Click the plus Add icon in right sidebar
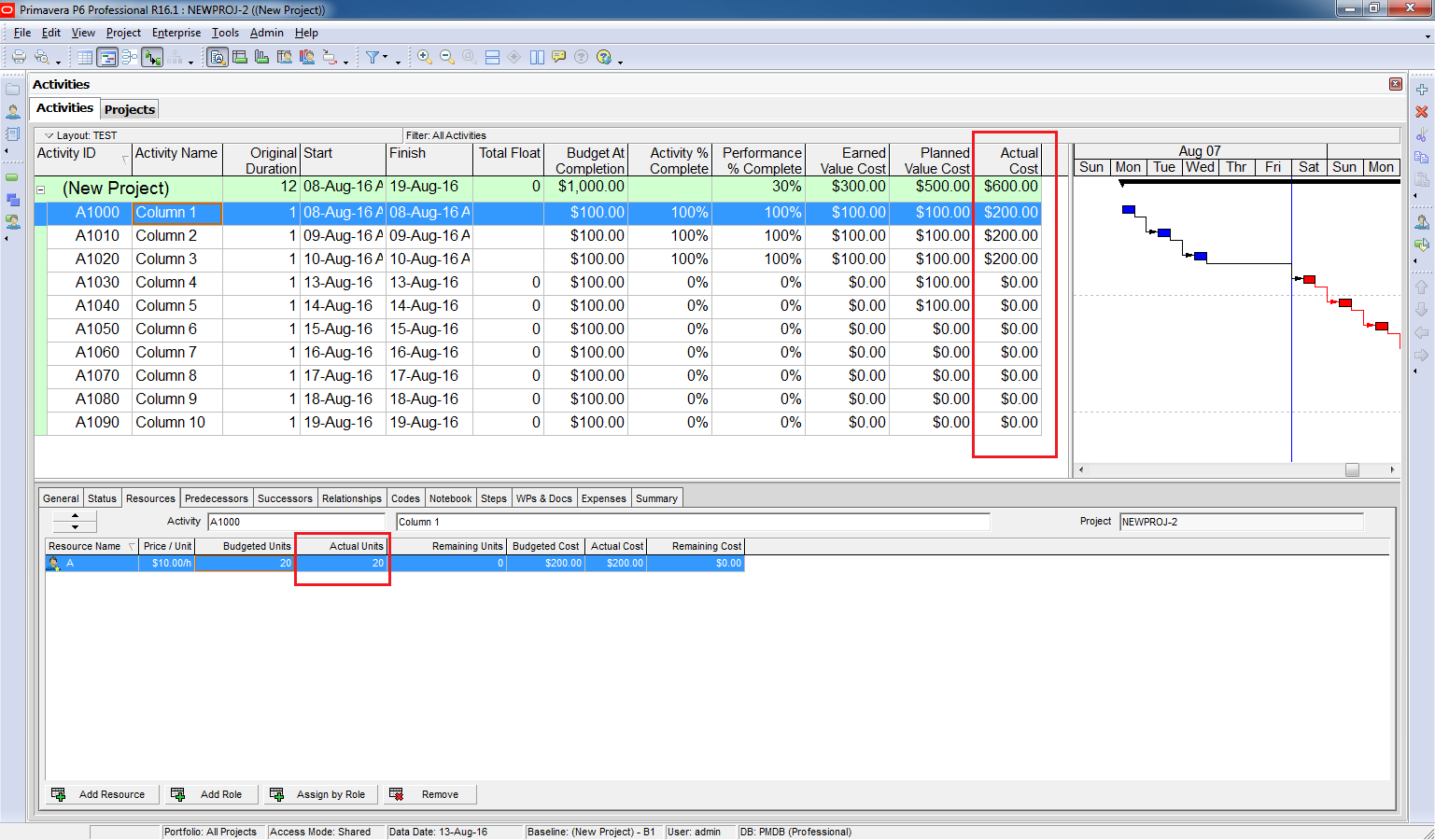Image resolution: width=1435 pixels, height=840 pixels. (x=1422, y=90)
